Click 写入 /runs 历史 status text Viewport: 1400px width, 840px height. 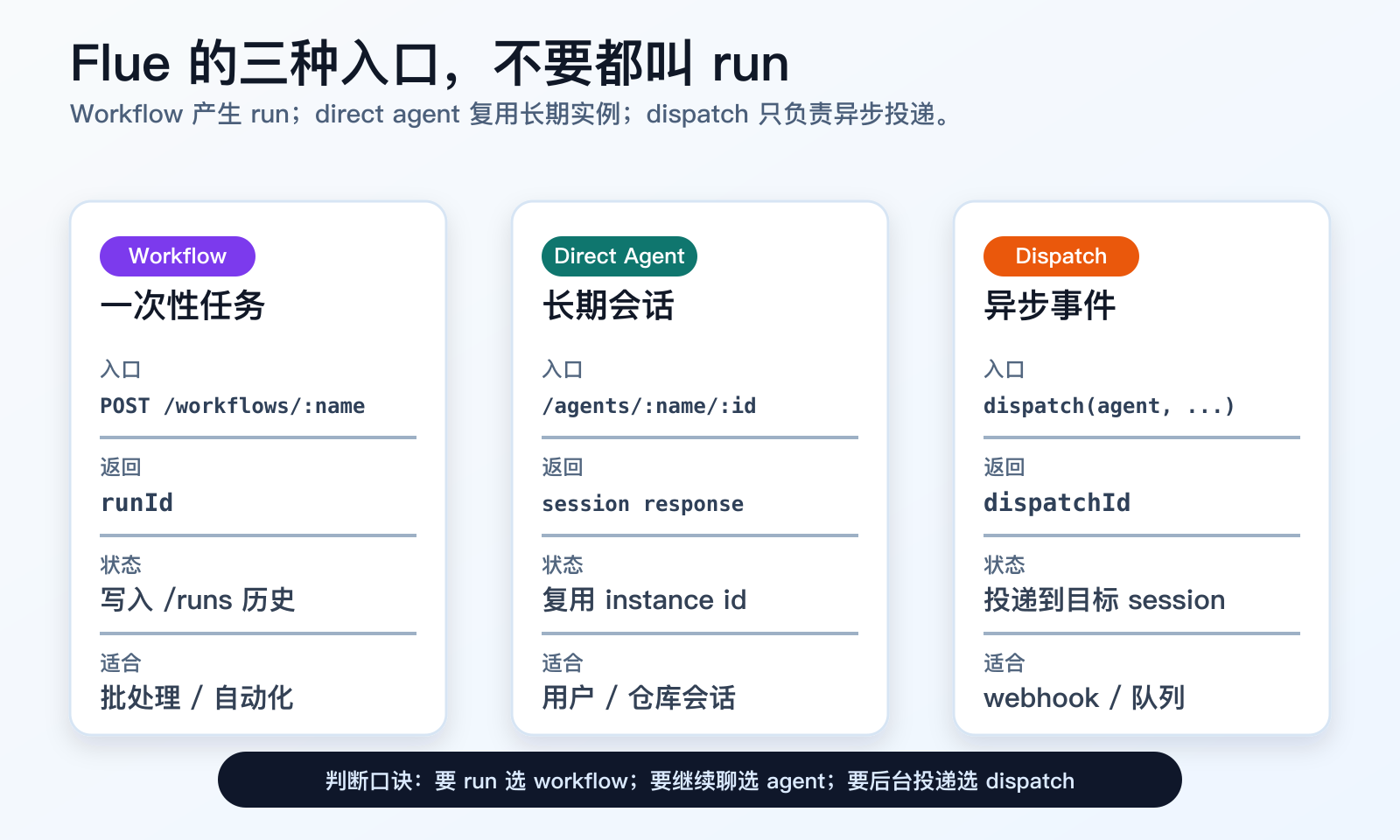click(x=198, y=600)
